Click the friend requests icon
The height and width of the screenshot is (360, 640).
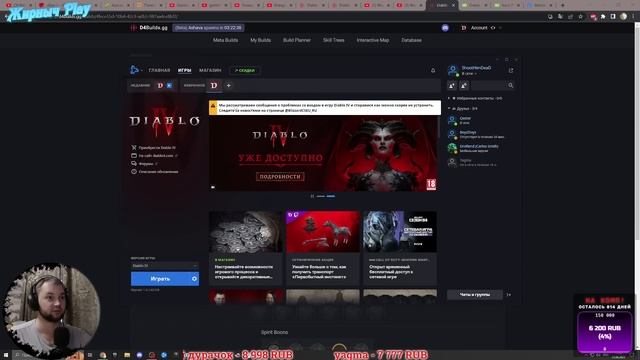point(464,85)
